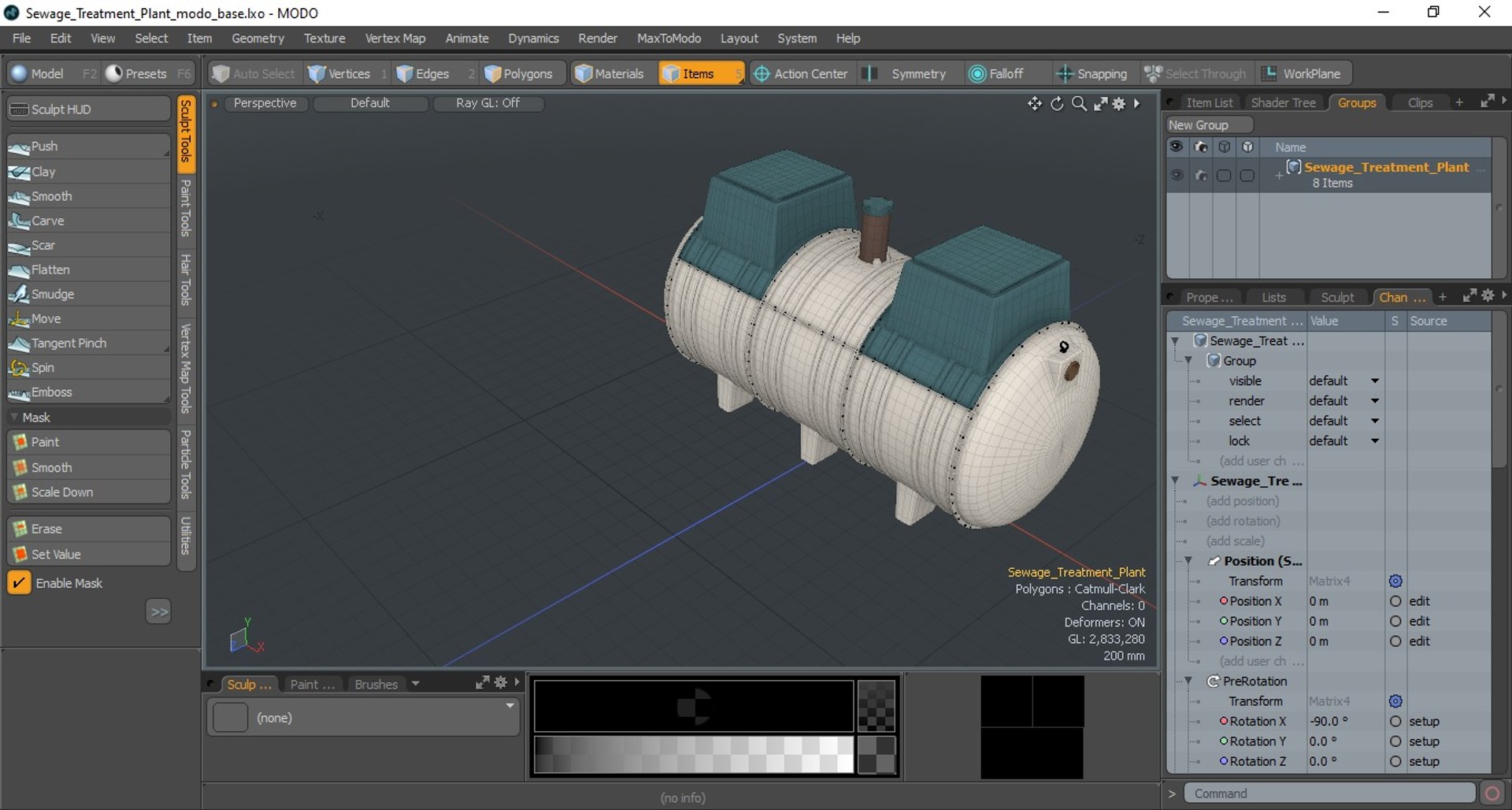This screenshot has width=1512, height=810.
Task: Click the Default shading button
Action: point(370,103)
